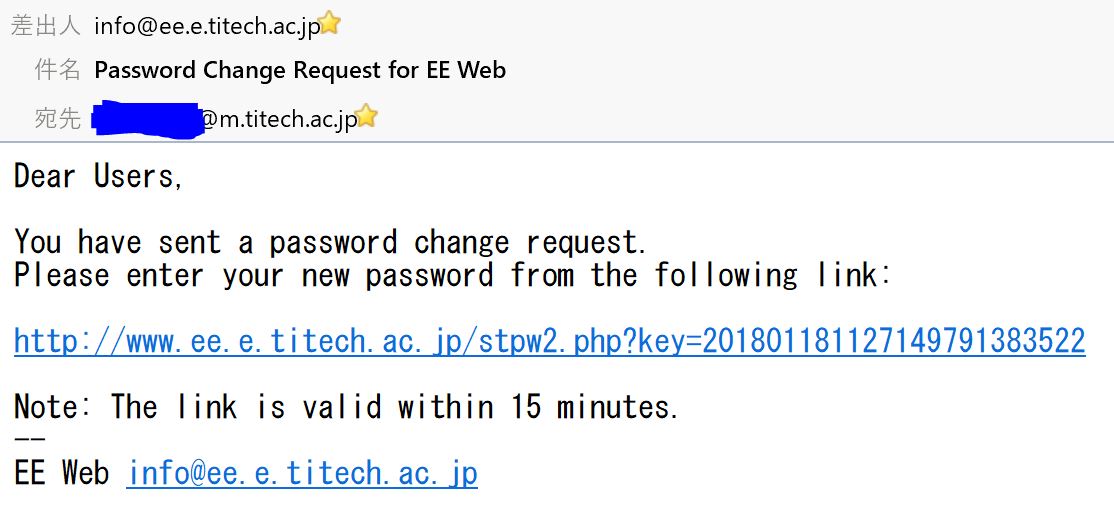Click the recipient's @m.titech.ac.jp address

tap(279, 119)
